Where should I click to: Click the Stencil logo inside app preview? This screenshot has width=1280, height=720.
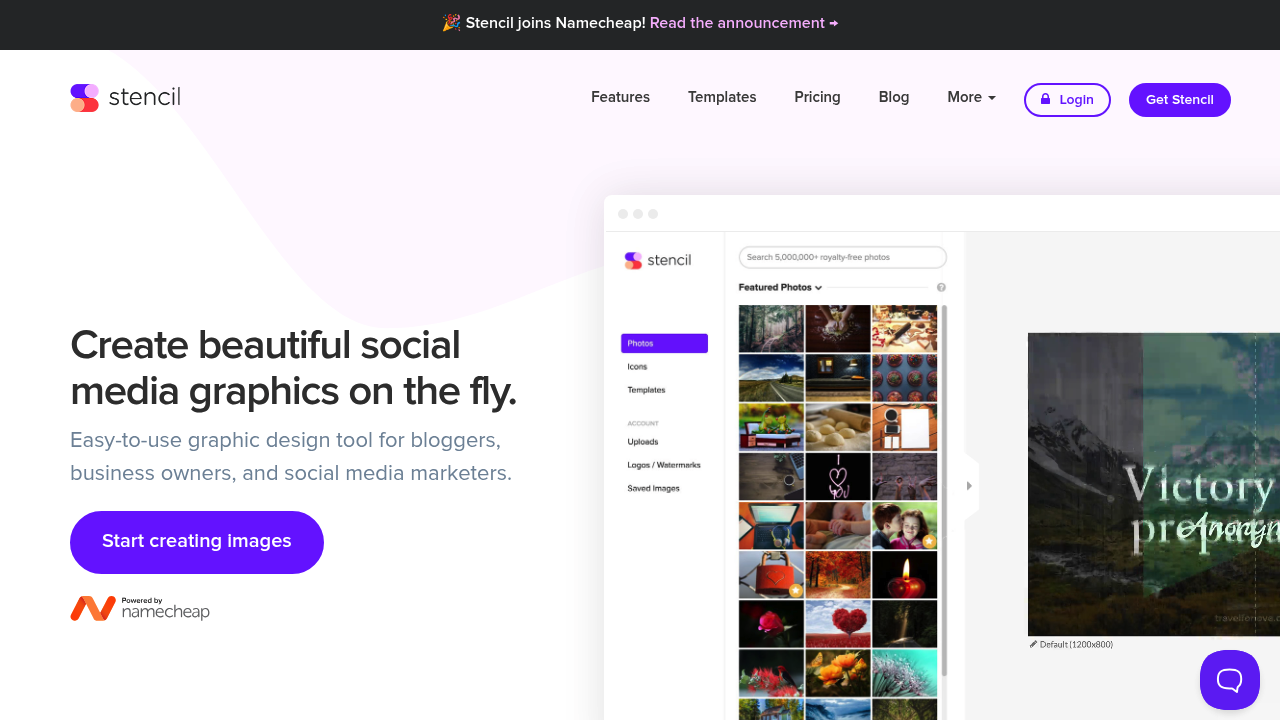pyautogui.click(x=658, y=260)
